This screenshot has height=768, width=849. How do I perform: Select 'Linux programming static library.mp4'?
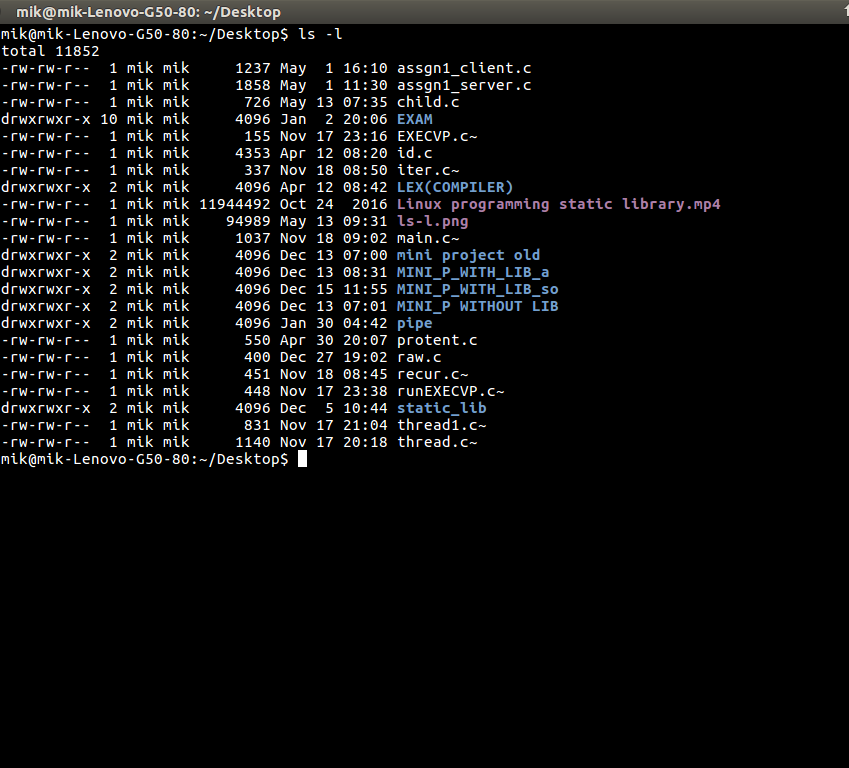(x=560, y=203)
